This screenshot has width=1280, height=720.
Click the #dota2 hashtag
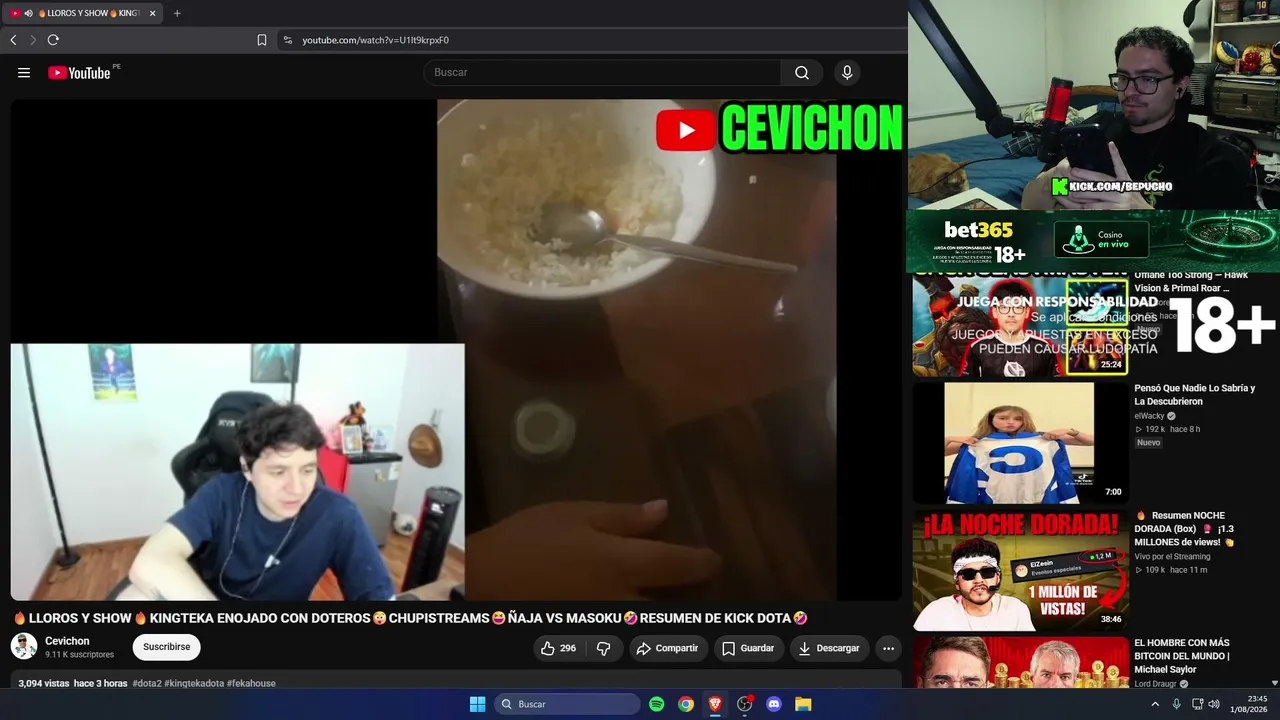(x=146, y=683)
